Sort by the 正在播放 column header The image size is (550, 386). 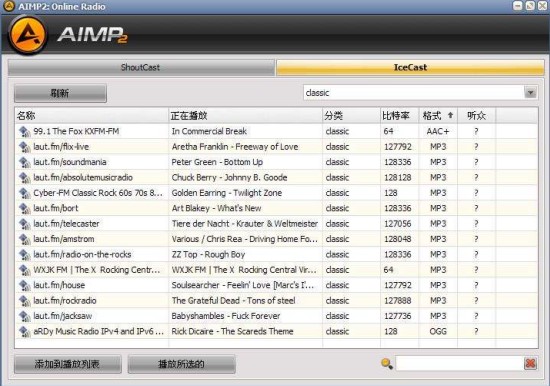coord(245,115)
